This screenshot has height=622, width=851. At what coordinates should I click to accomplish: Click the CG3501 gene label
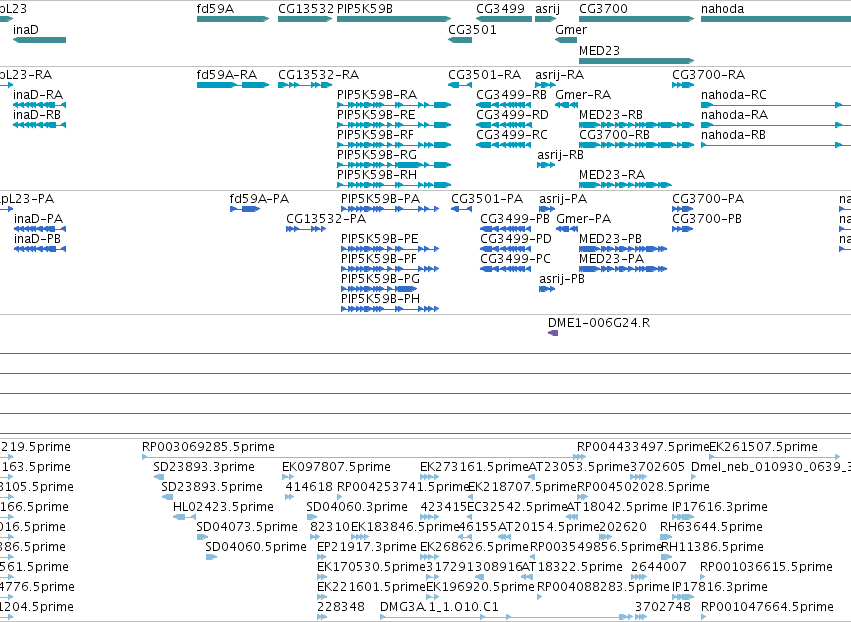pyautogui.click(x=472, y=29)
